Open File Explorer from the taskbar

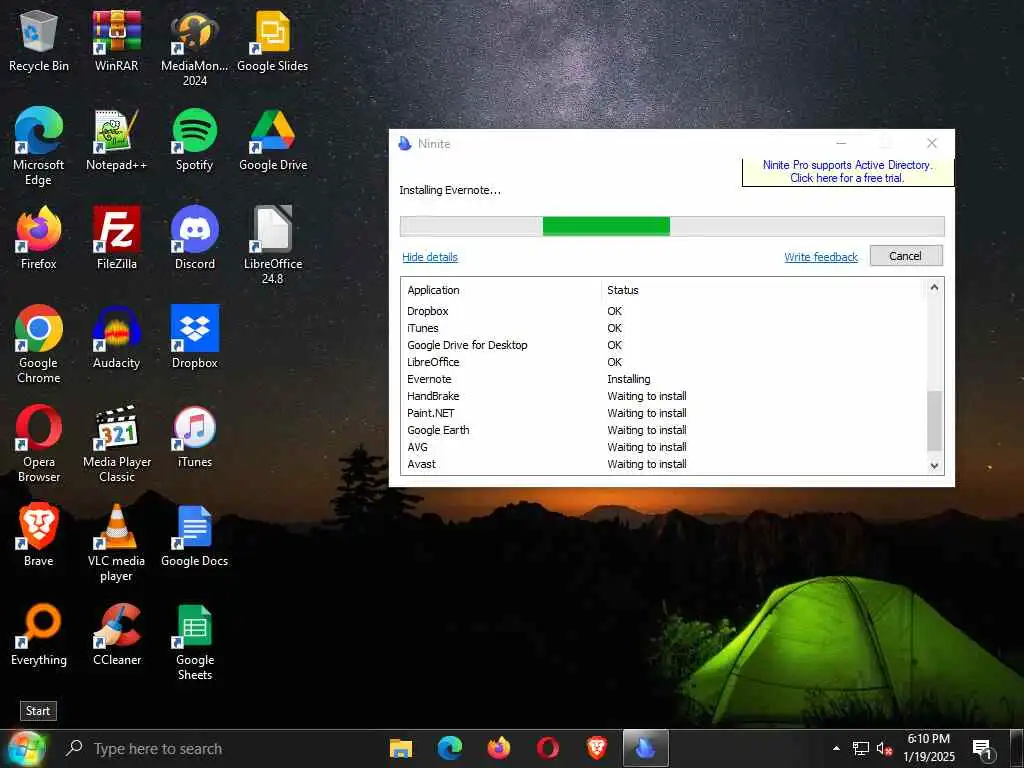400,748
